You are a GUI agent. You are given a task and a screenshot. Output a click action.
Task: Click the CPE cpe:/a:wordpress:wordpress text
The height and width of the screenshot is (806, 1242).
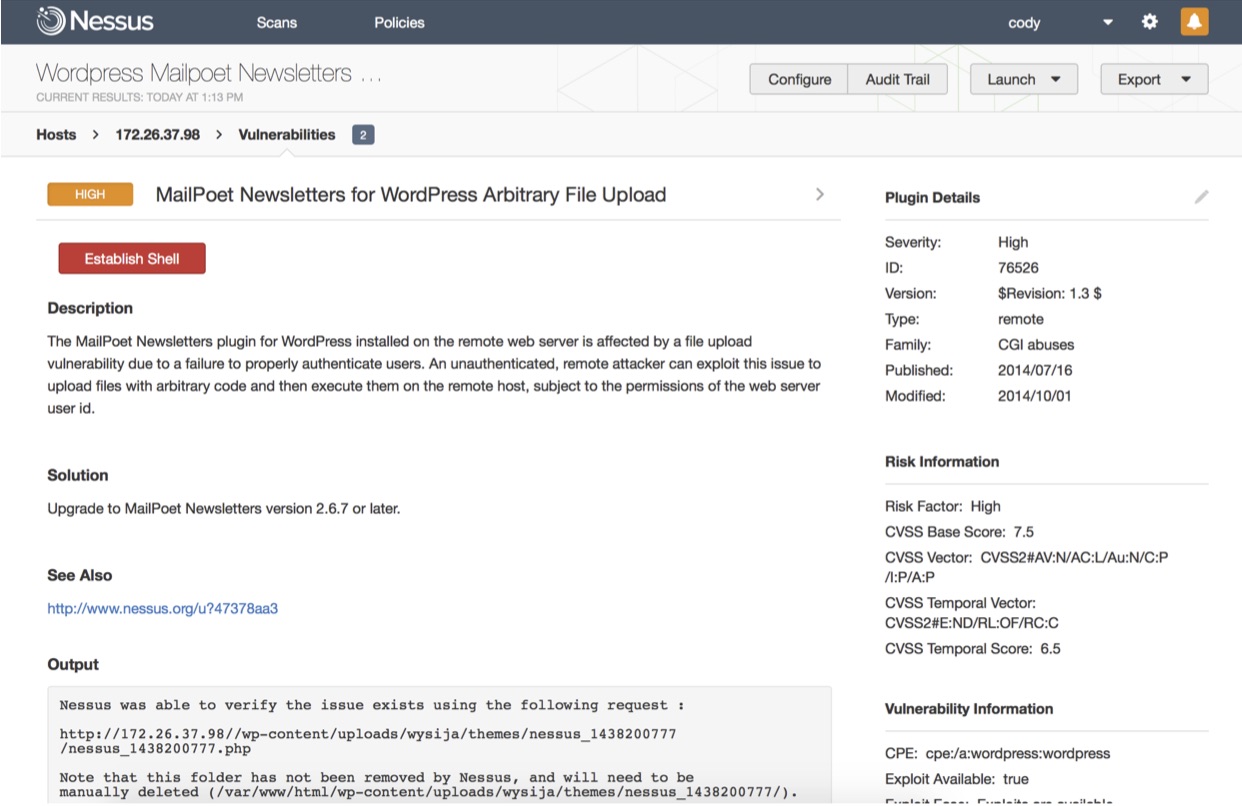point(998,753)
